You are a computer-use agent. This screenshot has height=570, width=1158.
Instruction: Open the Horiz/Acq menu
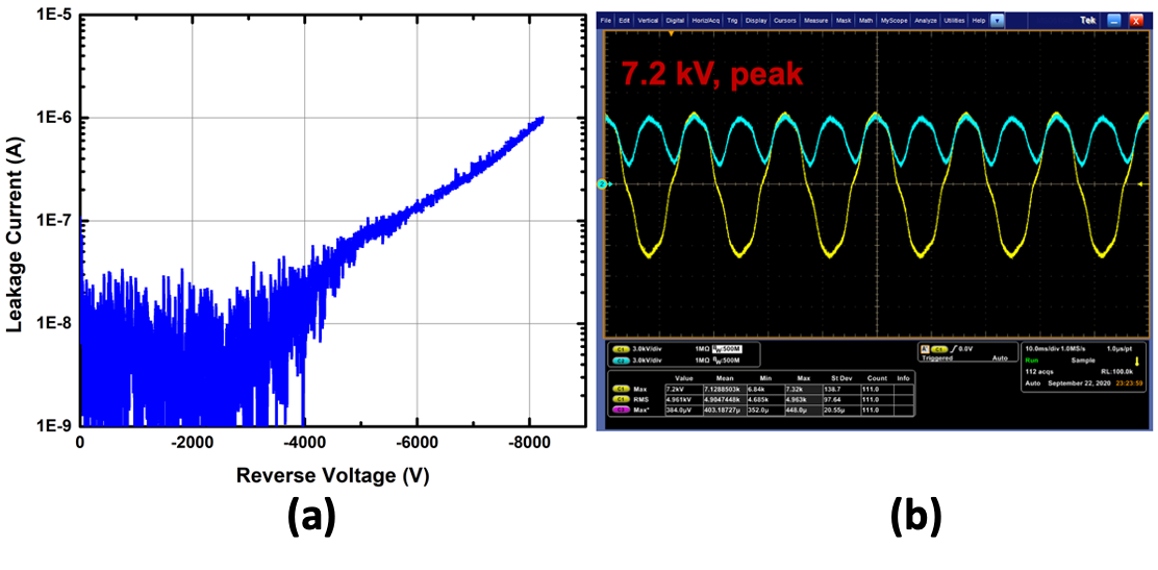pyautogui.click(x=704, y=20)
